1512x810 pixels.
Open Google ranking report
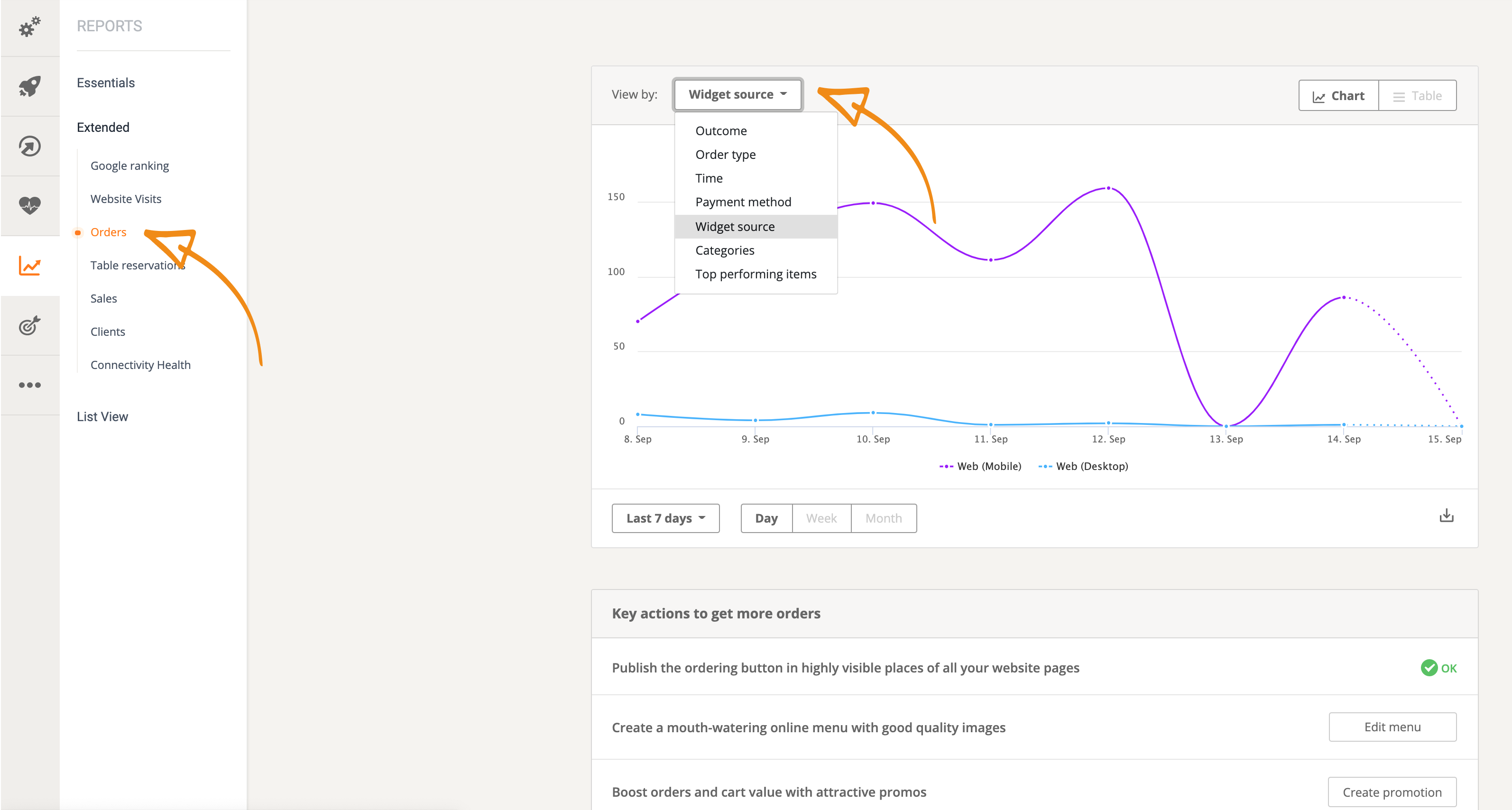pos(130,166)
